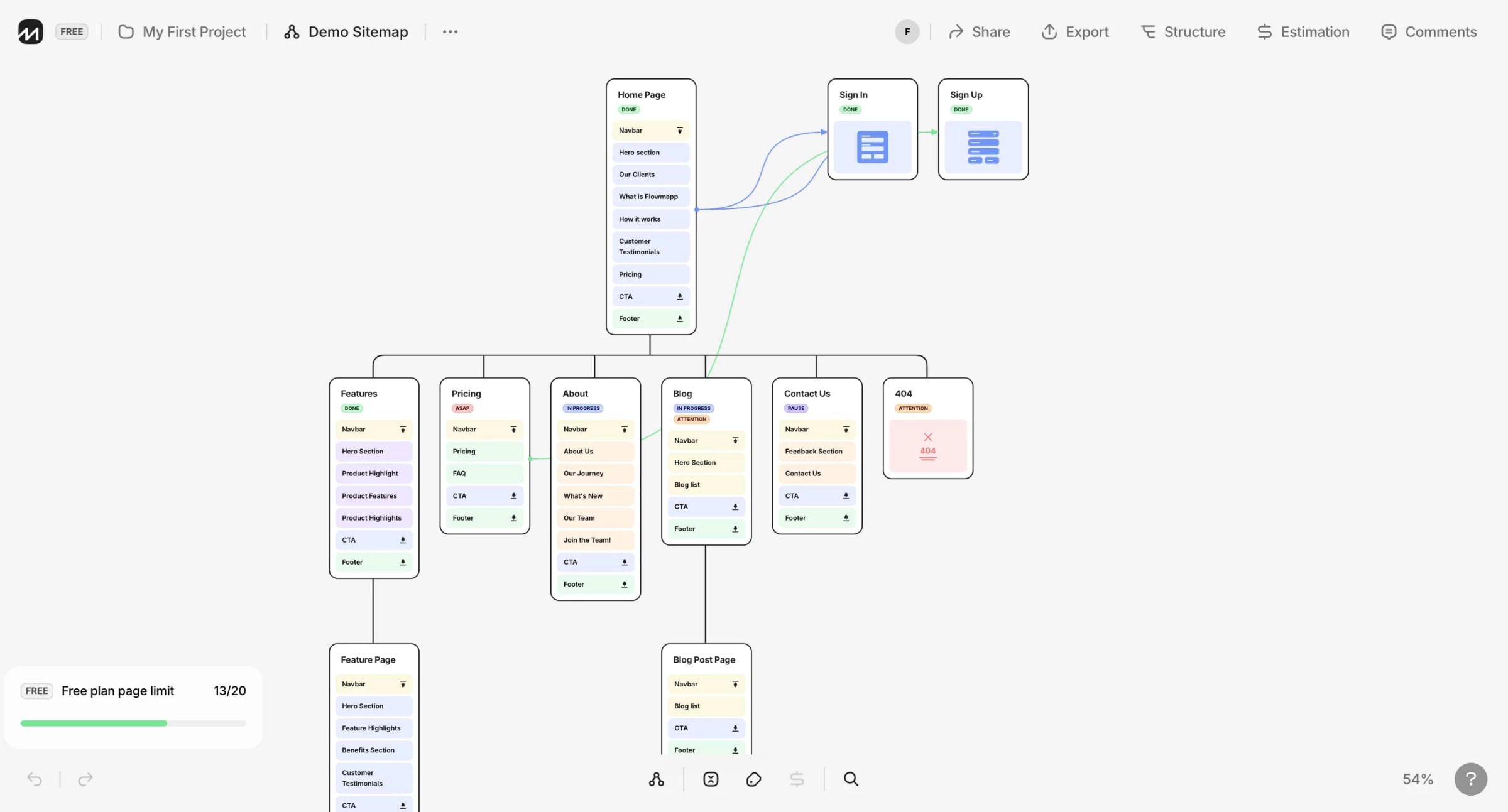
Task: Click the ATTENTION label on 404 page
Action: pyautogui.click(x=913, y=408)
